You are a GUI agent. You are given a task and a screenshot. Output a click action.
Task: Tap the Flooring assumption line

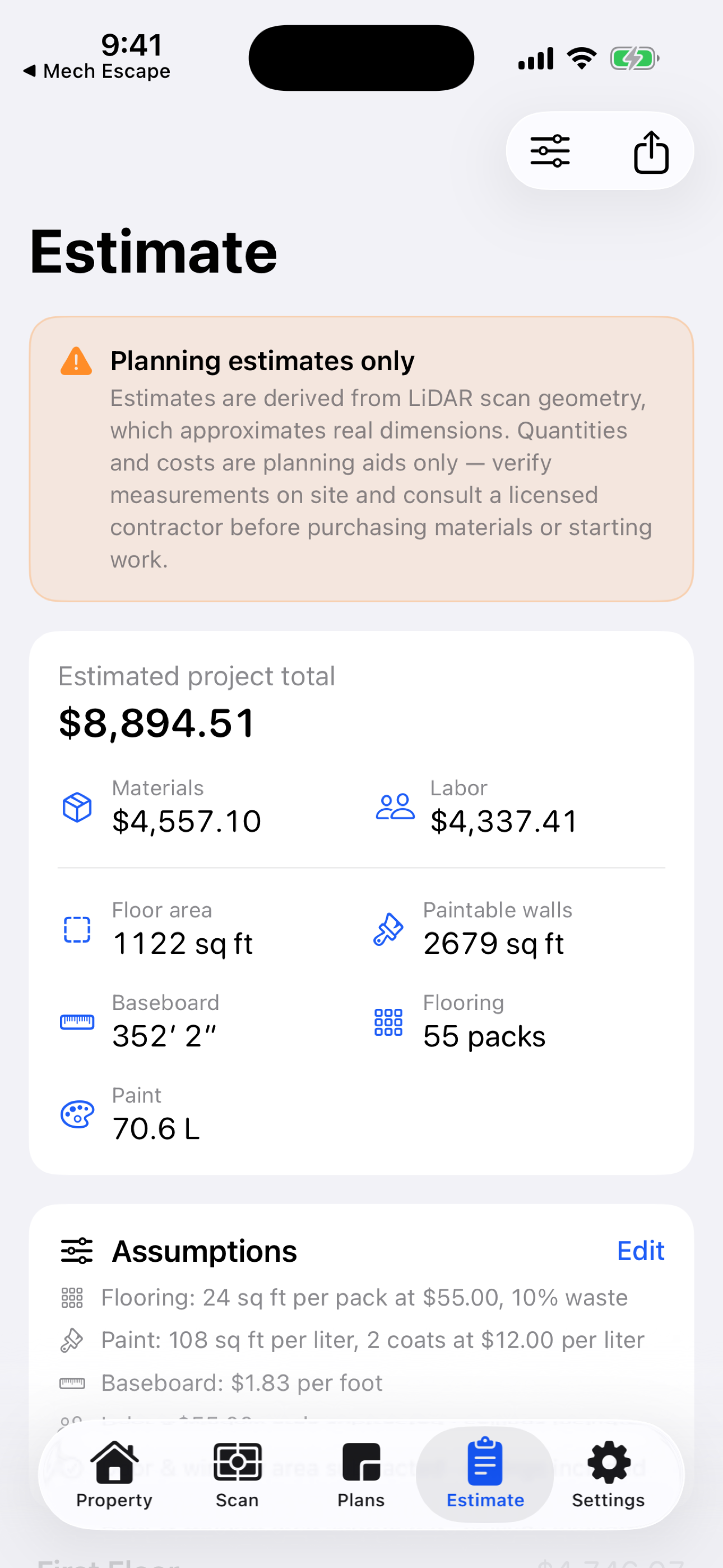pyautogui.click(x=364, y=1298)
